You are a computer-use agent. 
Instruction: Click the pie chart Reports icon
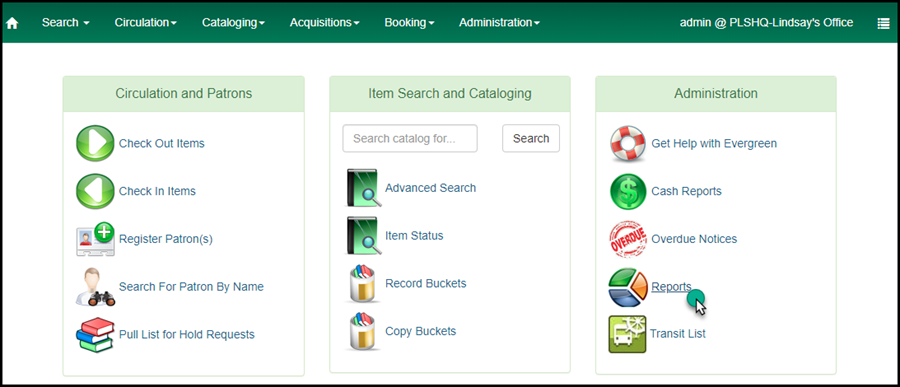628,287
